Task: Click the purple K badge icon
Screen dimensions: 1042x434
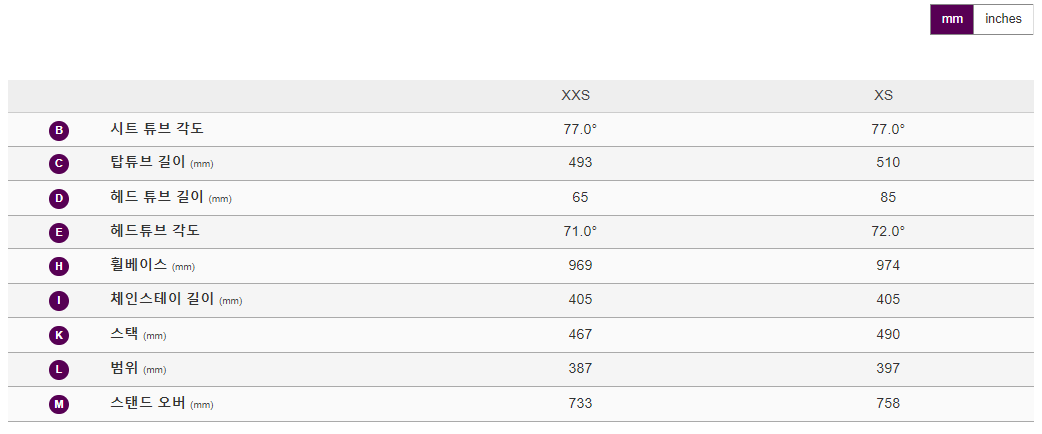Action: pos(59,335)
